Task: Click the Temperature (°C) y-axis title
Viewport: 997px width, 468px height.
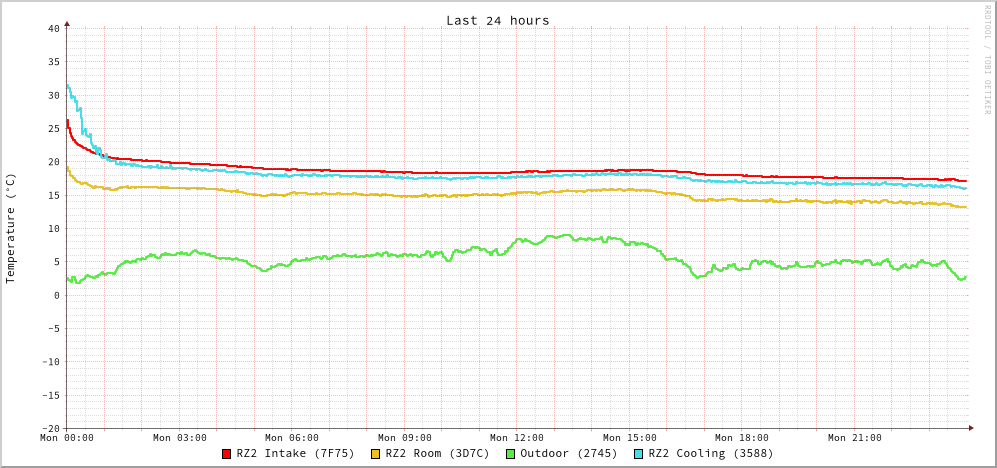Action: click(x=11, y=228)
